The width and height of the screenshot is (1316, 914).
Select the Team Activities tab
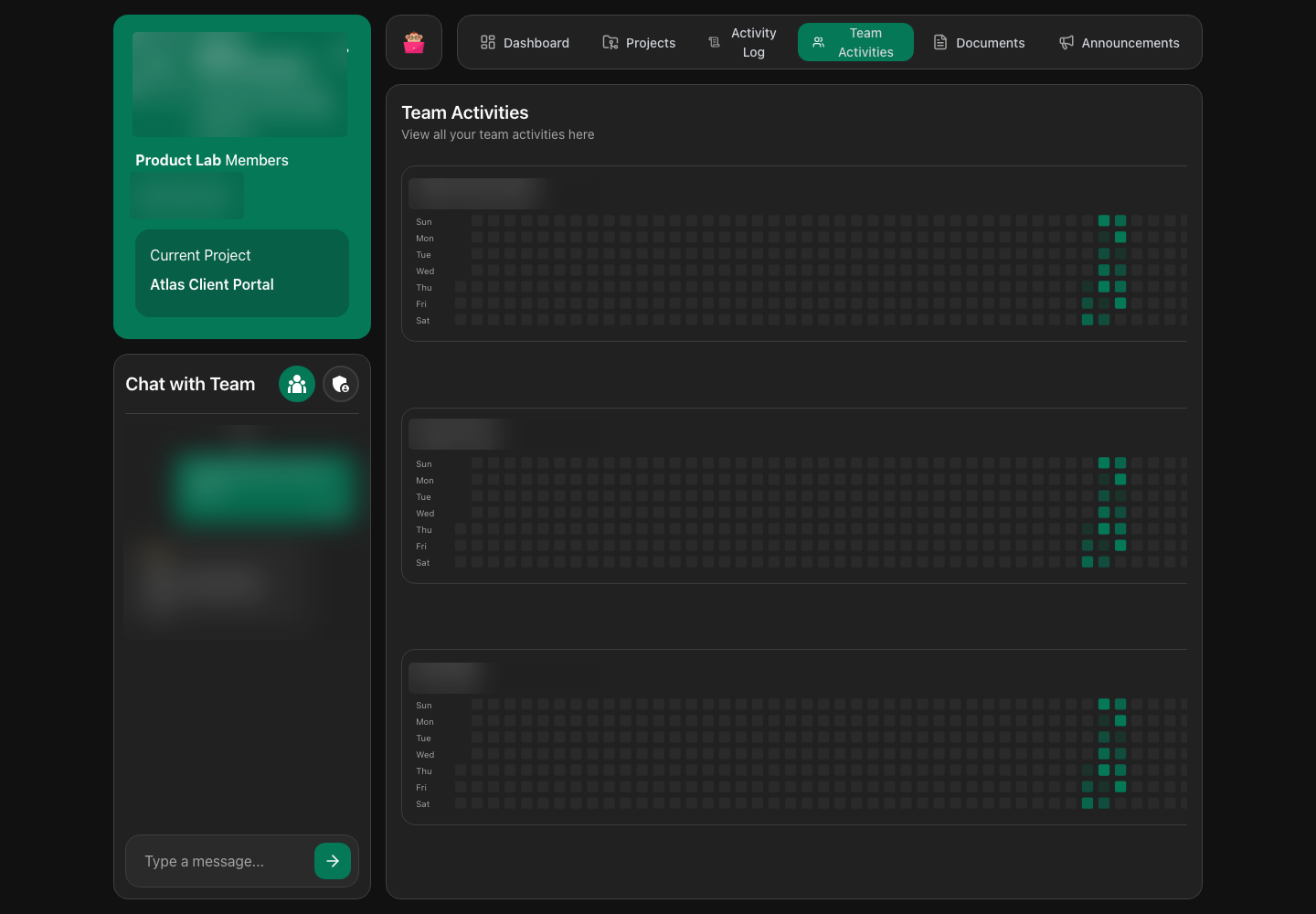pyautogui.click(x=855, y=42)
